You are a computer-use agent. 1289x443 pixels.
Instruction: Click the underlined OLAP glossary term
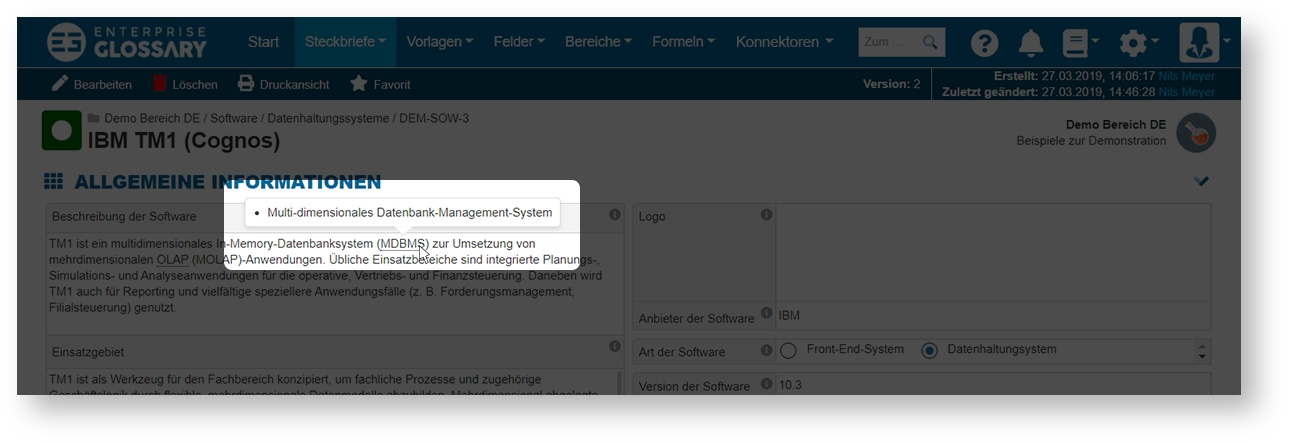click(172, 260)
